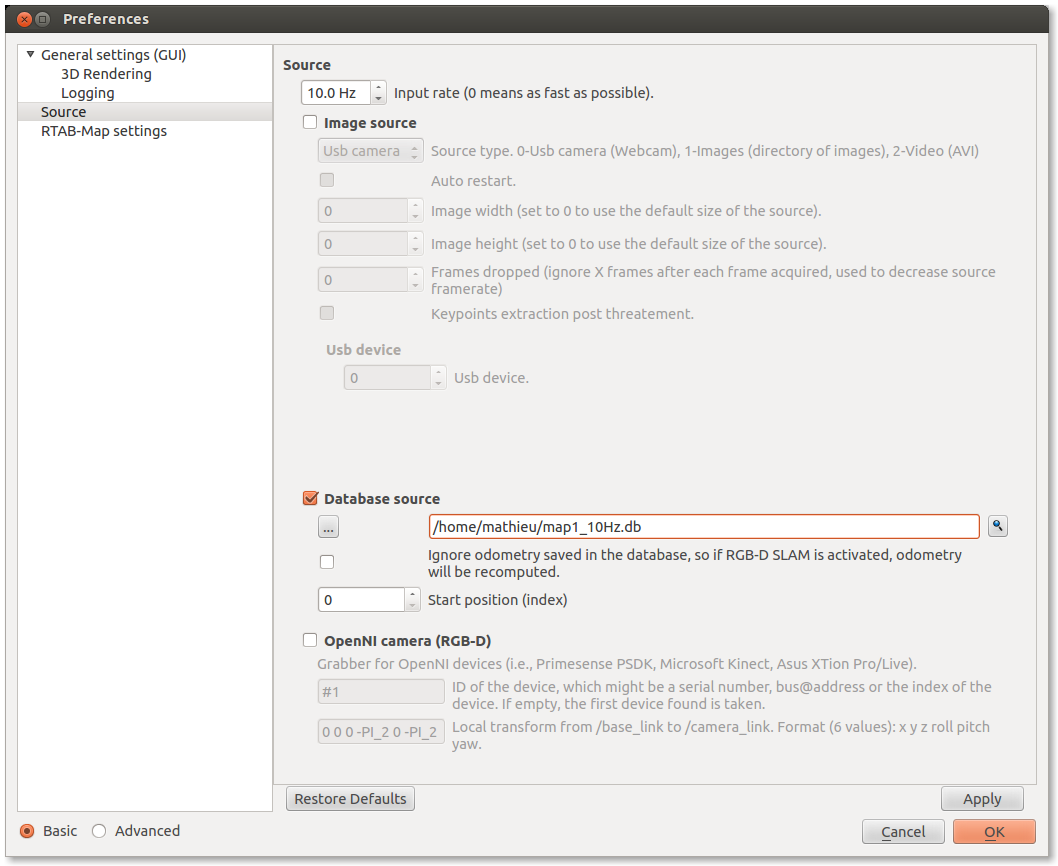This screenshot has height=866, width=1058.
Task: Enable the Image source checkbox
Action: 310,123
